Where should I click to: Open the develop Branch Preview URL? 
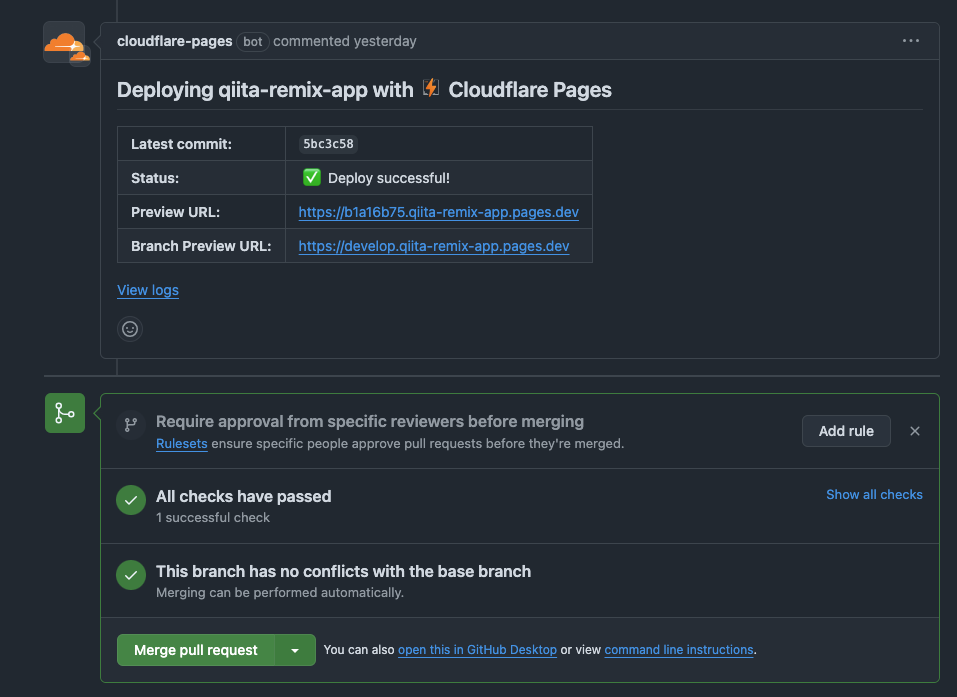coord(434,246)
